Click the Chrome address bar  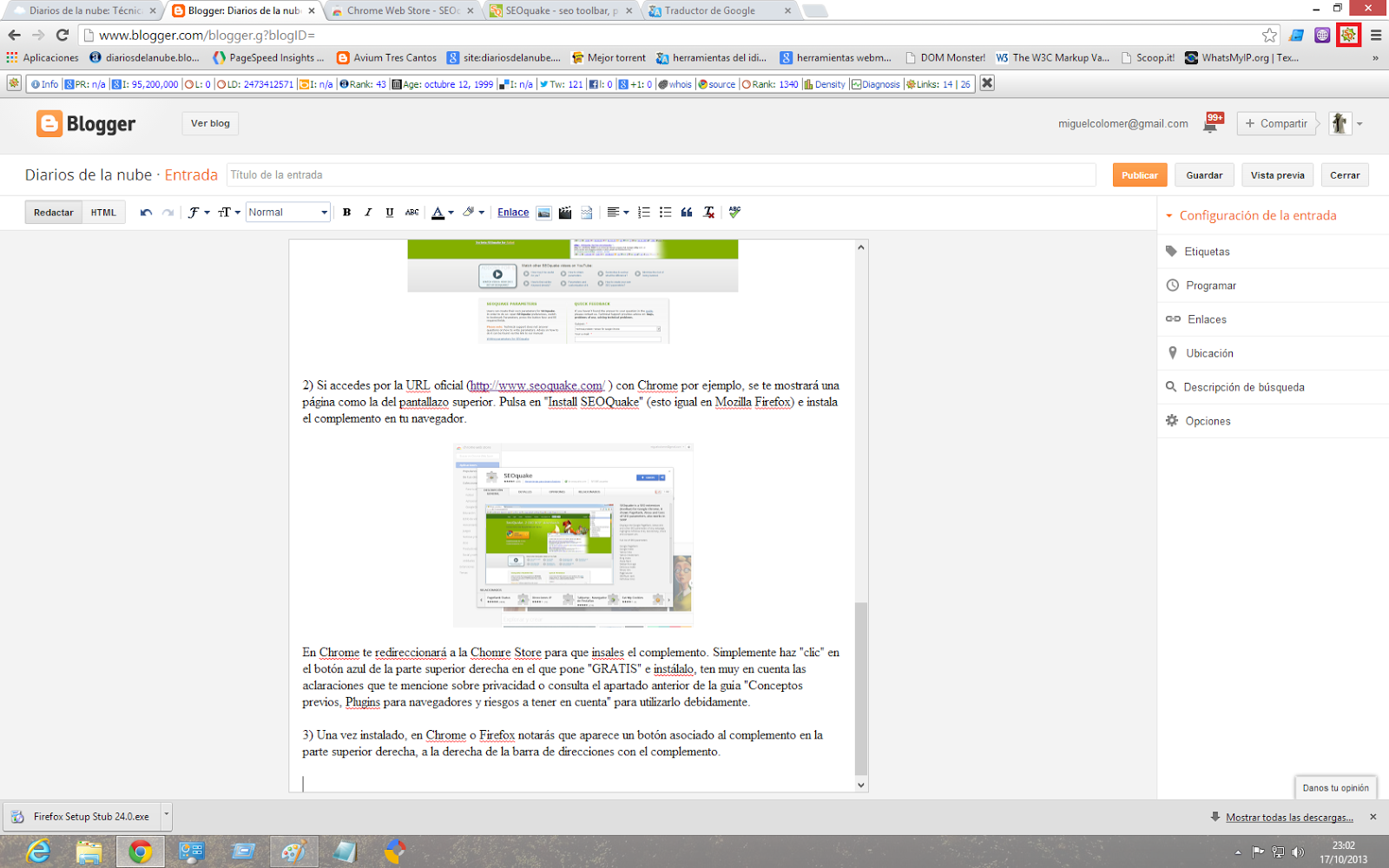click(x=668, y=35)
